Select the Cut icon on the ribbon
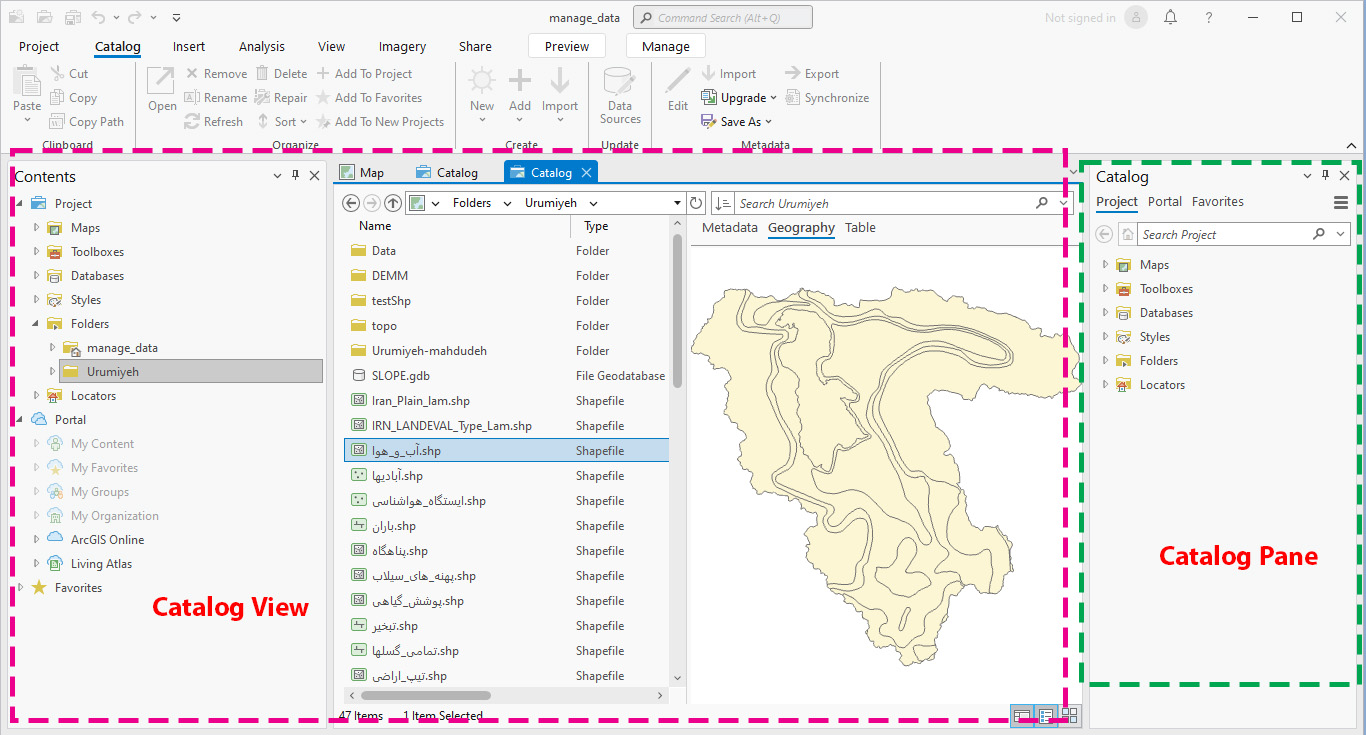The height and width of the screenshot is (735, 1366). pyautogui.click(x=57, y=72)
